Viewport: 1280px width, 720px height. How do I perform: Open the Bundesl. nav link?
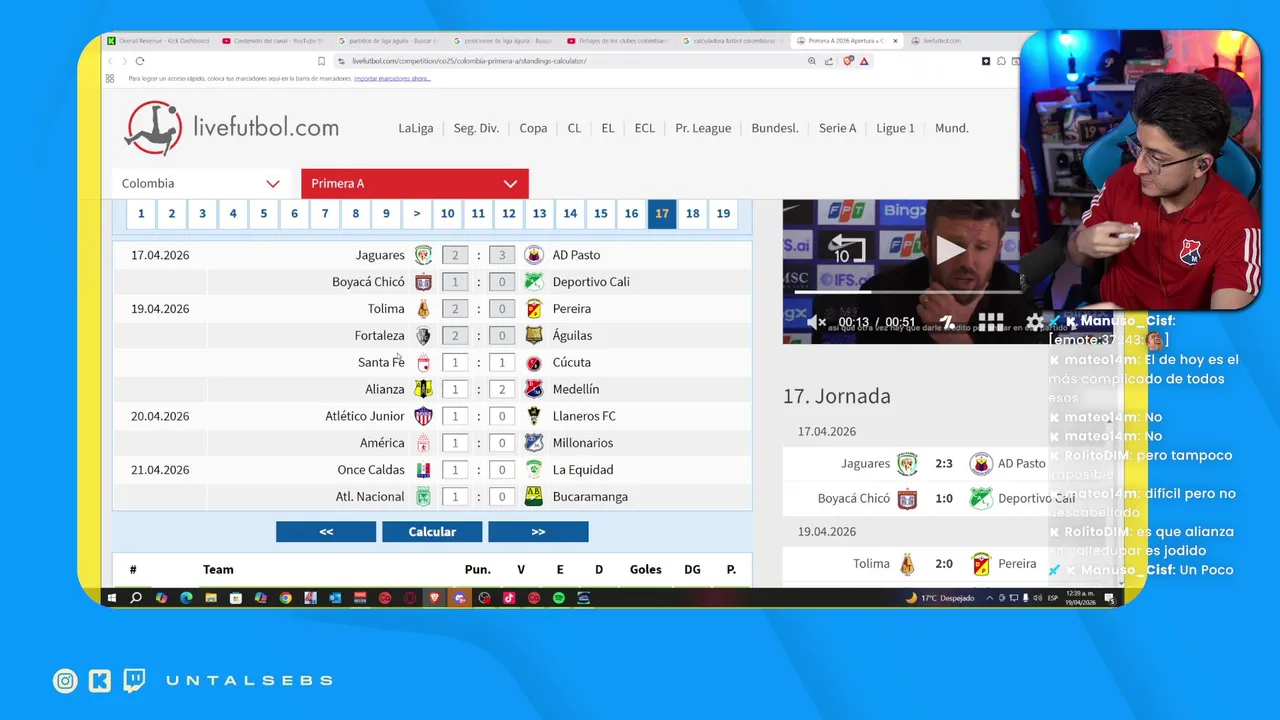(775, 128)
